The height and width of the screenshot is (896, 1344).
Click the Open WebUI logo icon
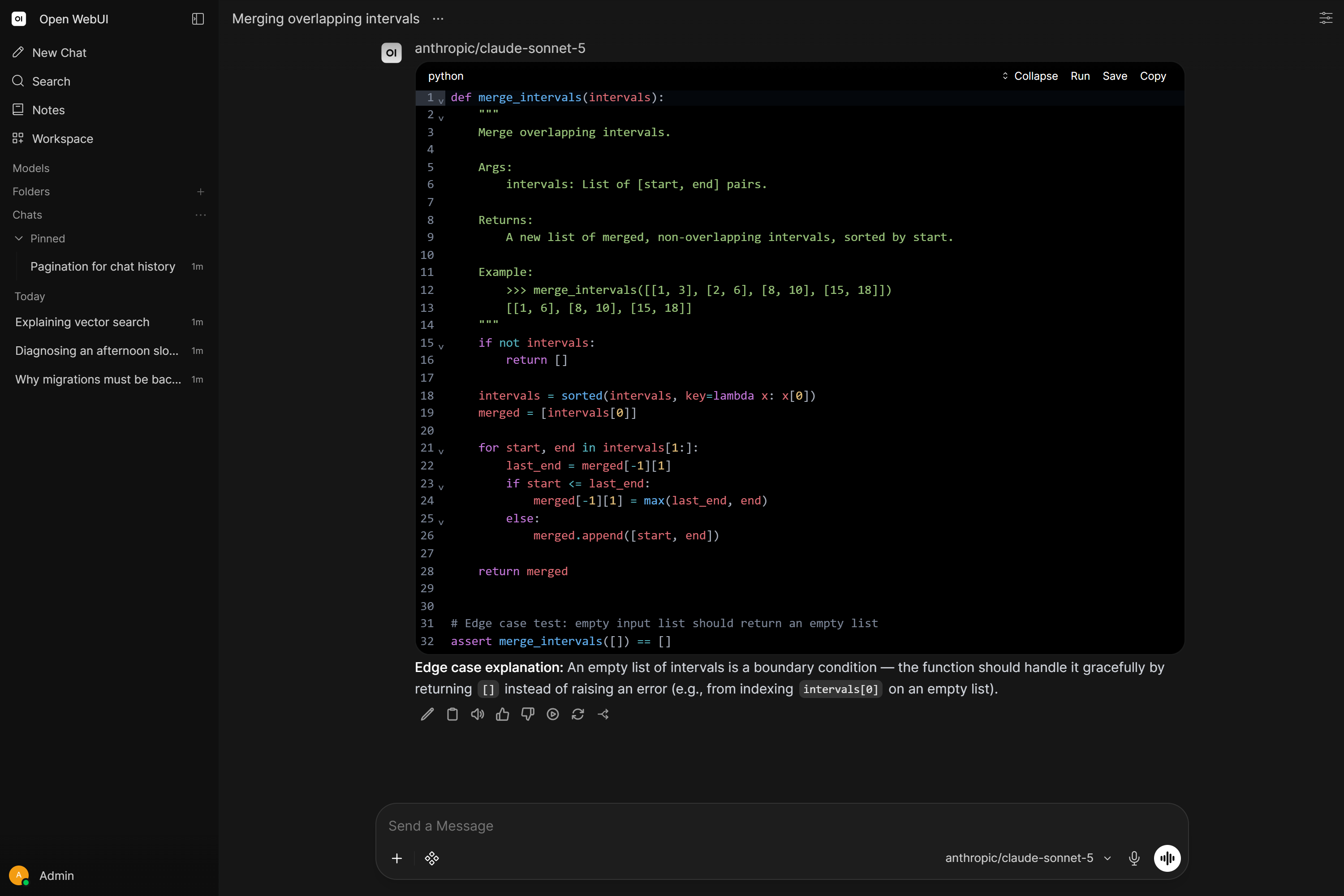tap(19, 19)
